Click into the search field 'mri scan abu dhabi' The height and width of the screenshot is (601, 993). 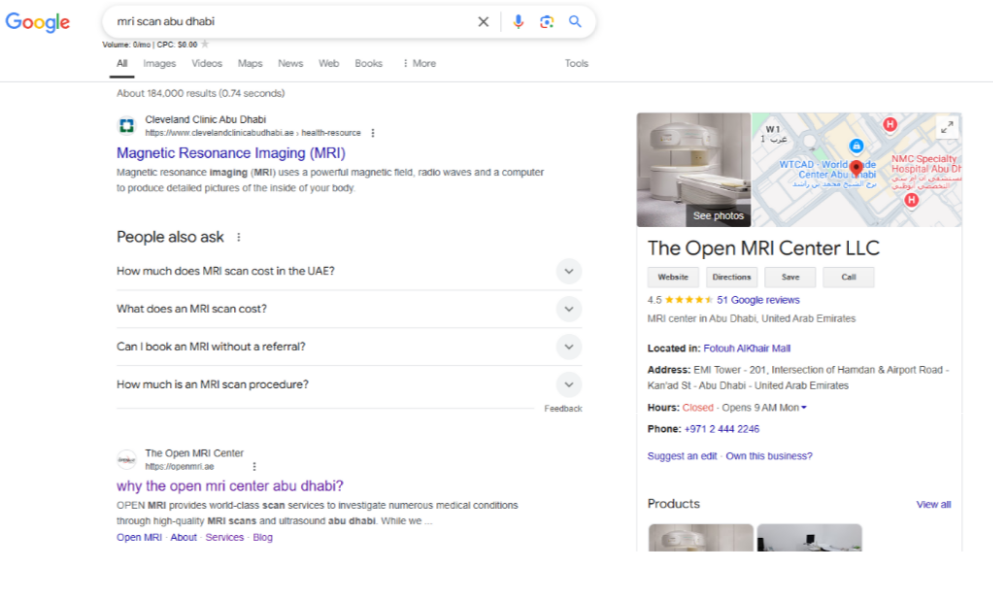pyautogui.click(x=291, y=22)
